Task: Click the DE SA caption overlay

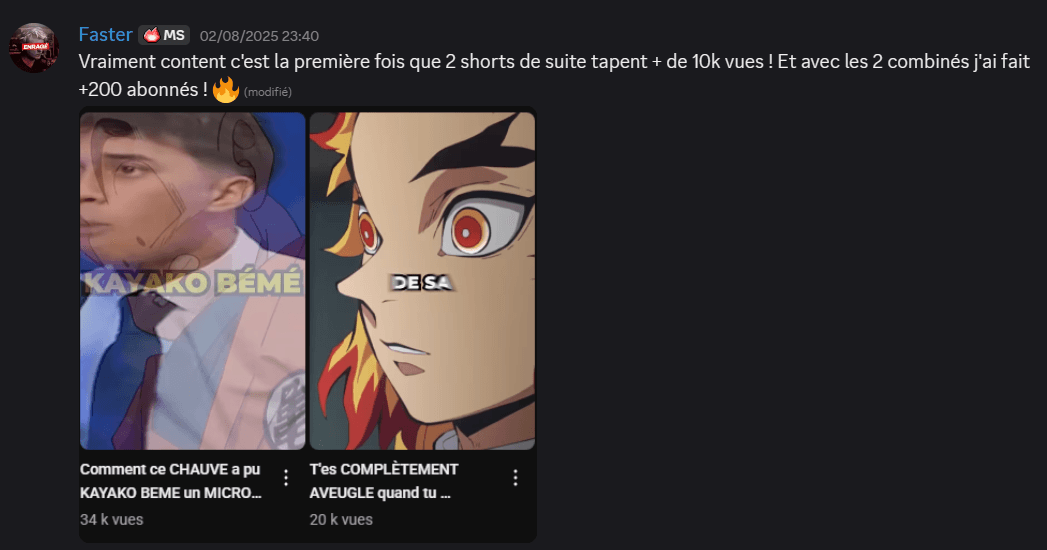Action: 422,283
